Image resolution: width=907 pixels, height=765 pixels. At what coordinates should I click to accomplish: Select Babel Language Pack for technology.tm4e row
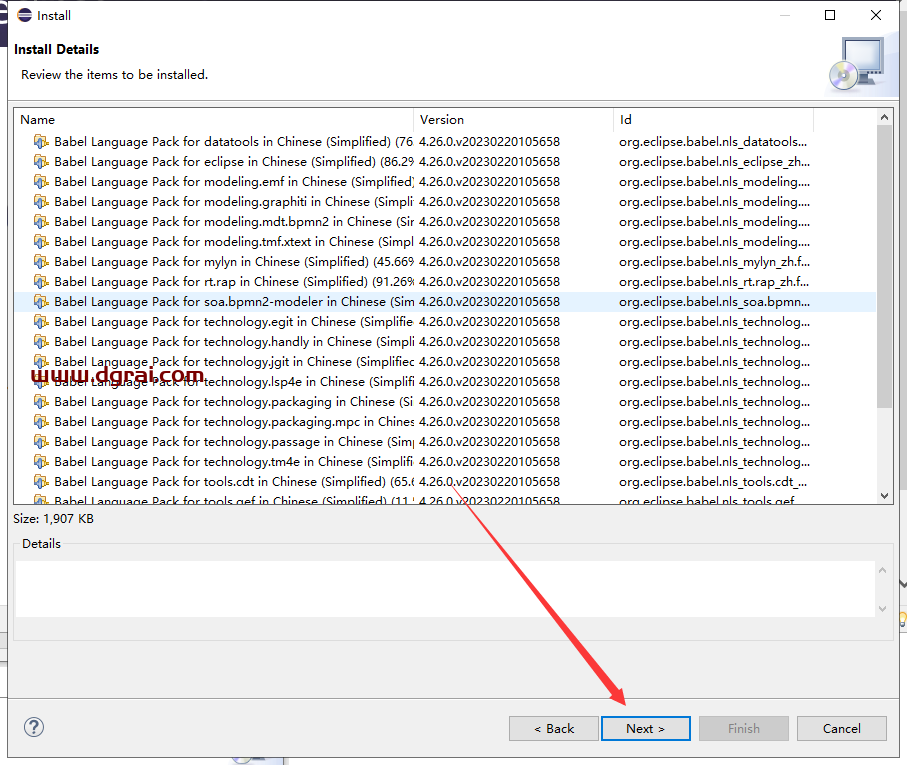[x=445, y=461]
